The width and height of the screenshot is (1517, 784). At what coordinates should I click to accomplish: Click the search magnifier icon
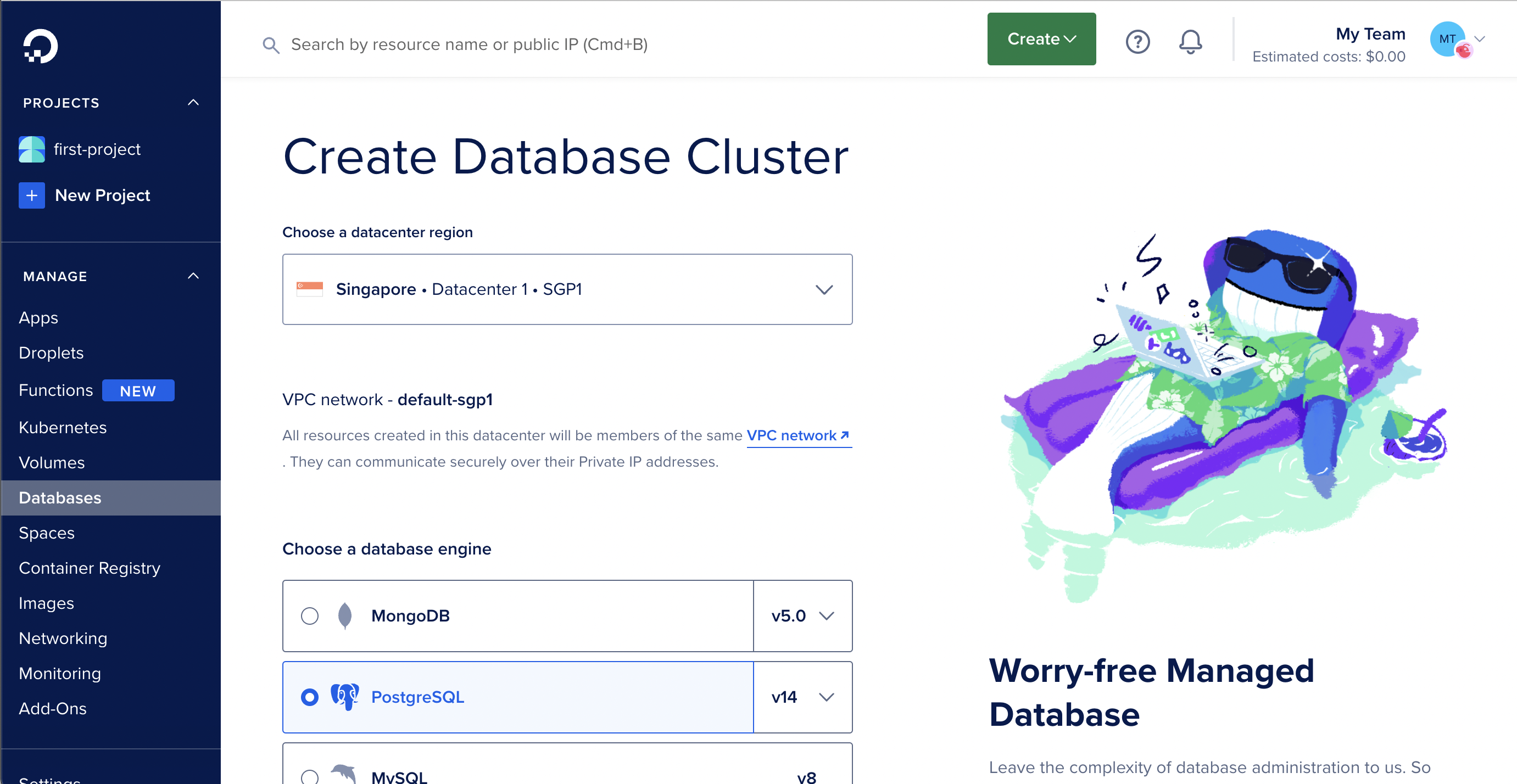tap(270, 44)
